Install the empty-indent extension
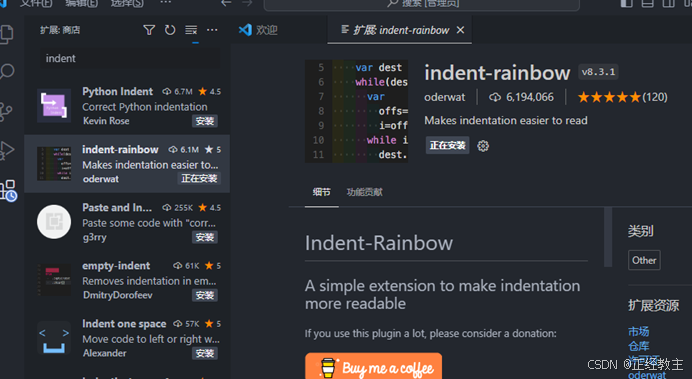 [x=205, y=295]
